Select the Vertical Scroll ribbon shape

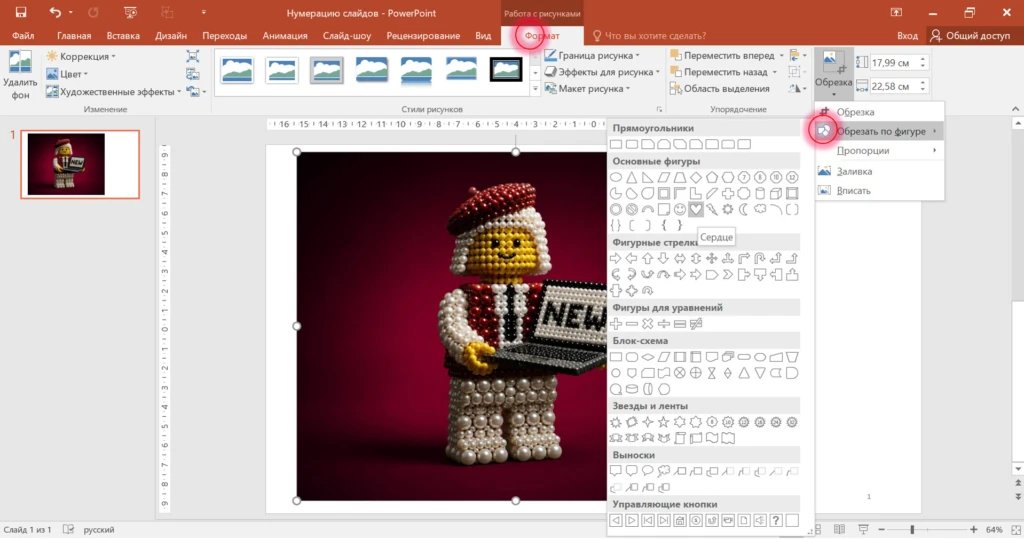coord(680,438)
